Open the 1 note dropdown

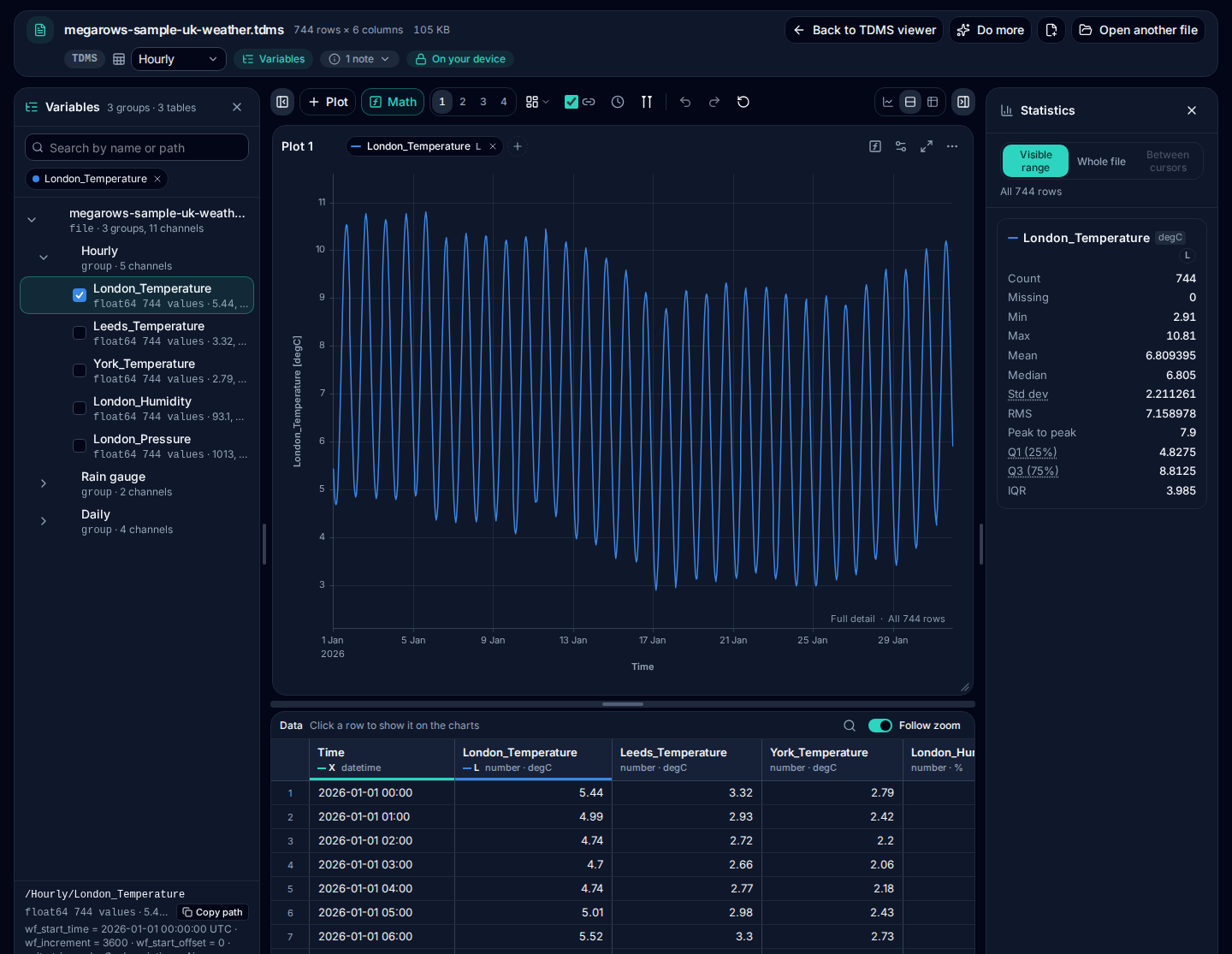(x=359, y=59)
